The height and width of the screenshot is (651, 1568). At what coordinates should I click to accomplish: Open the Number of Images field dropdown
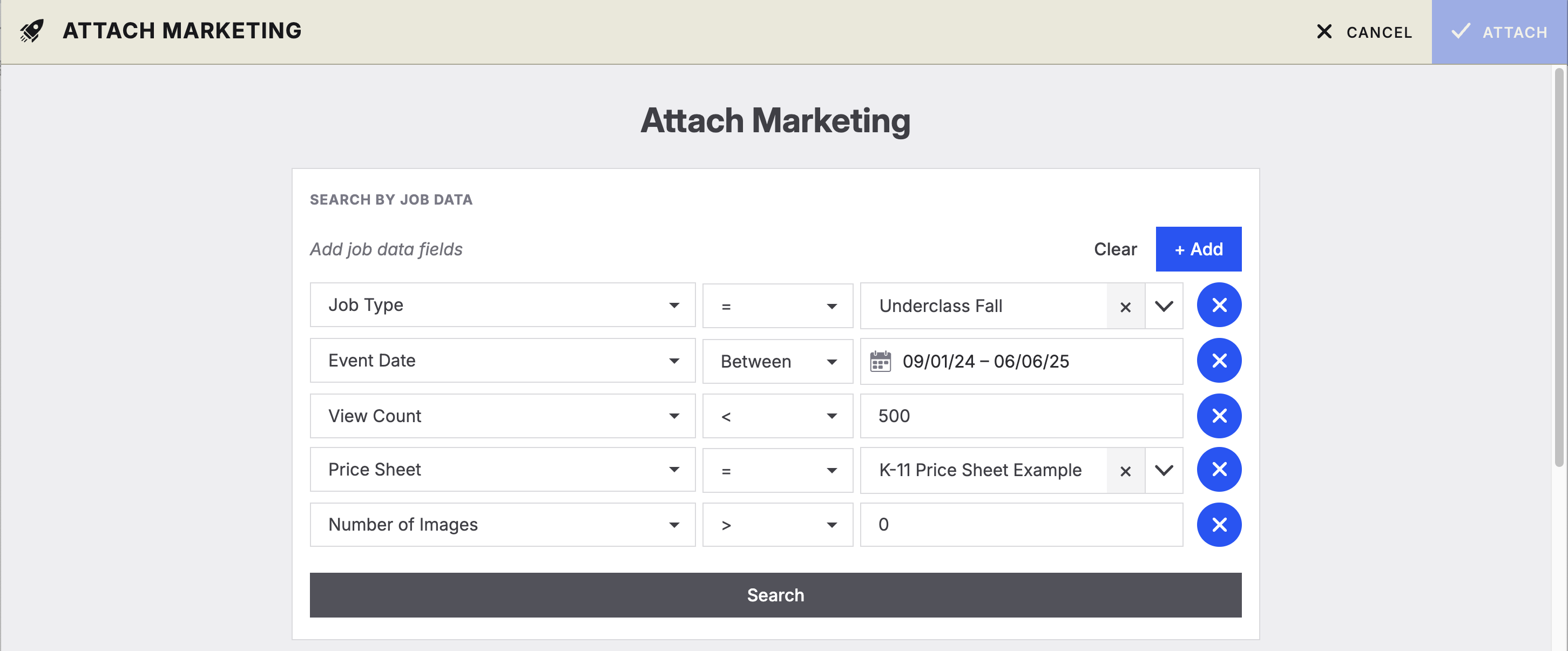[x=502, y=525]
